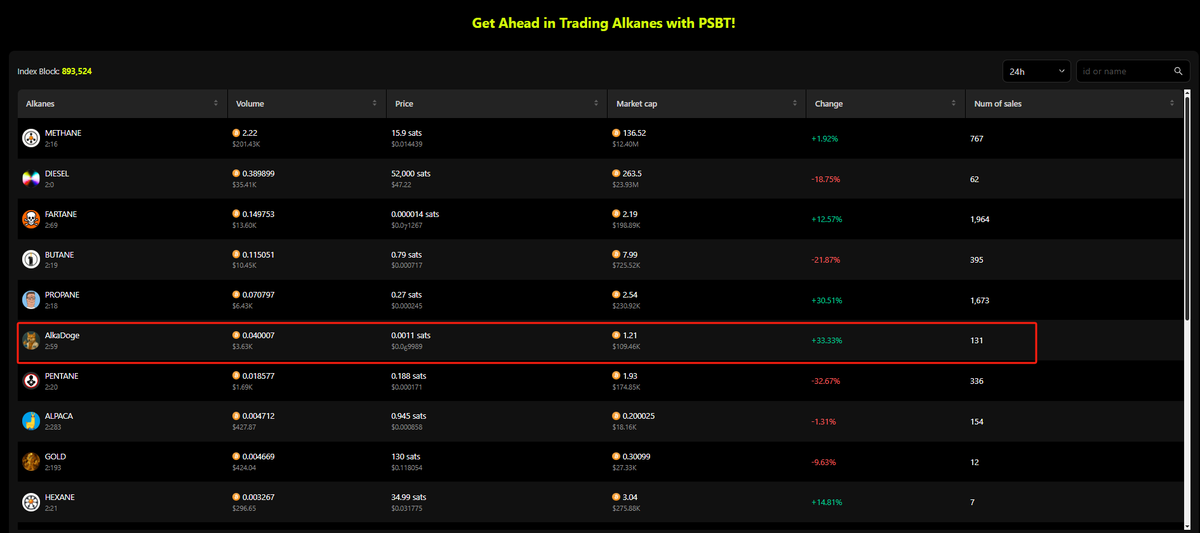The height and width of the screenshot is (533, 1200).
Task: Click the id or name search field
Action: [x=1124, y=71]
